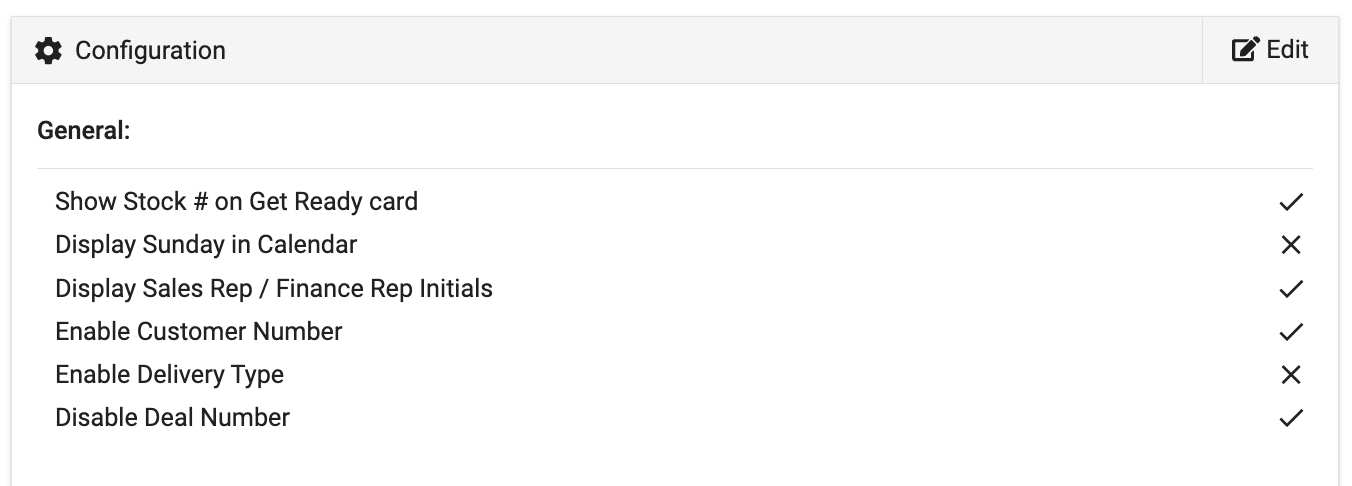Click checkmark for Enable Customer Number

point(1291,332)
